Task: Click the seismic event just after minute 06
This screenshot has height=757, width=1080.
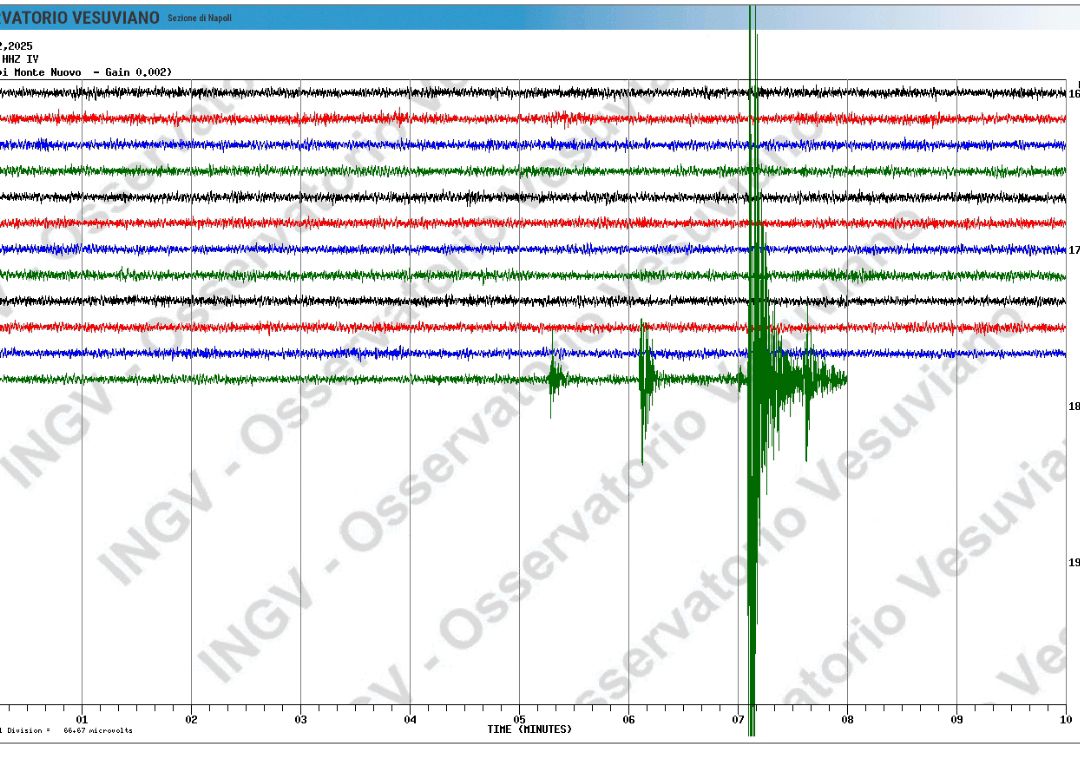Action: 645,375
